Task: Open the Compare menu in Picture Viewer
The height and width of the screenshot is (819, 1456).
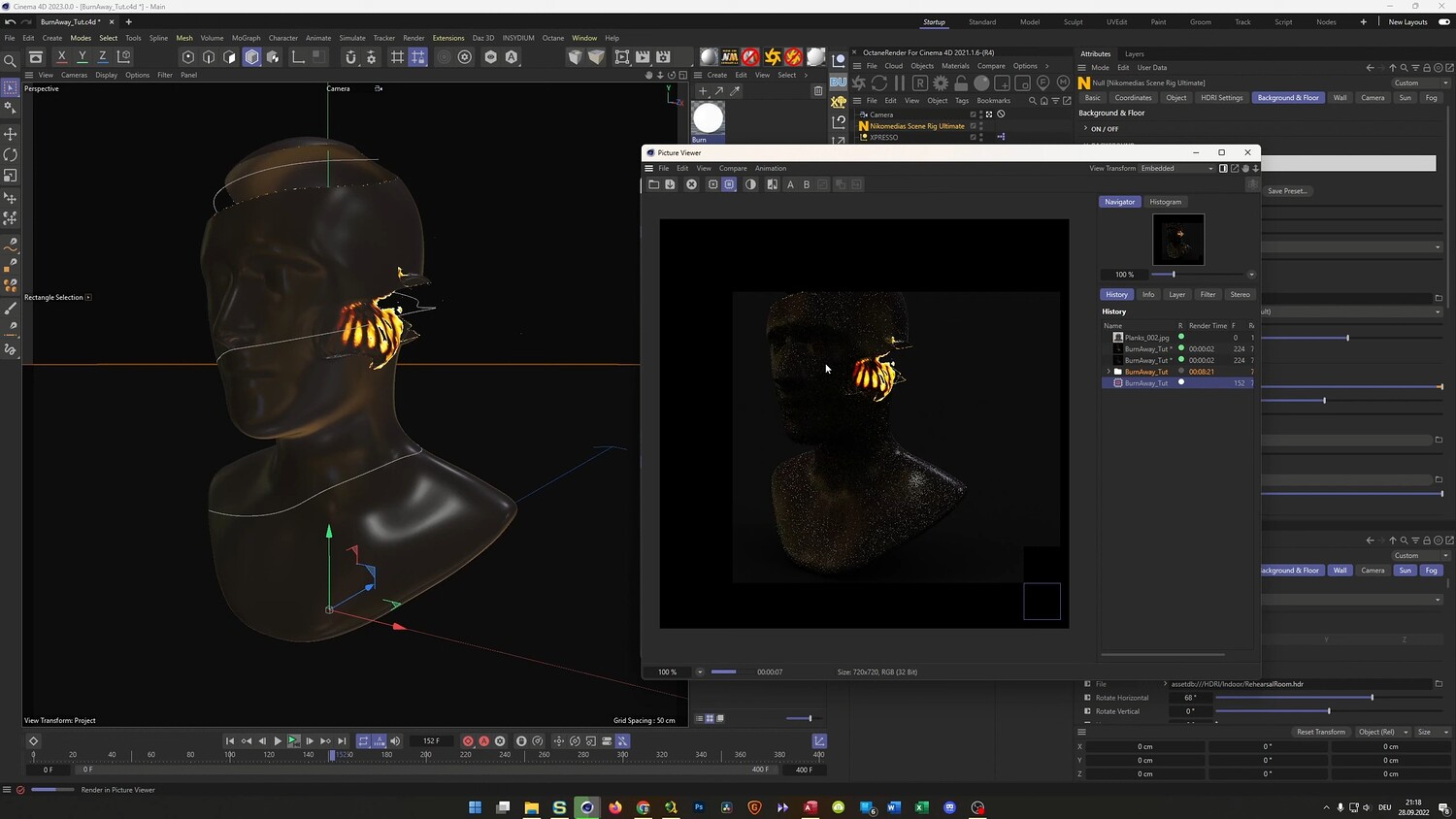Action: (733, 168)
